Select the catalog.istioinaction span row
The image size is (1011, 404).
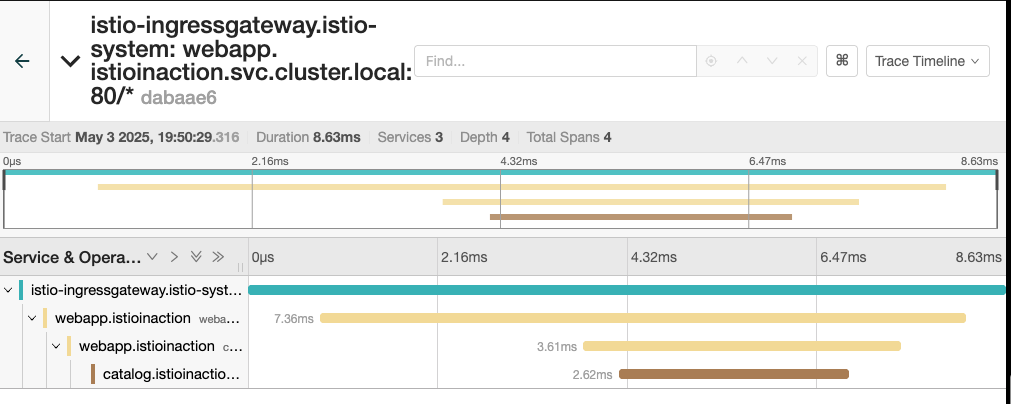[170, 374]
